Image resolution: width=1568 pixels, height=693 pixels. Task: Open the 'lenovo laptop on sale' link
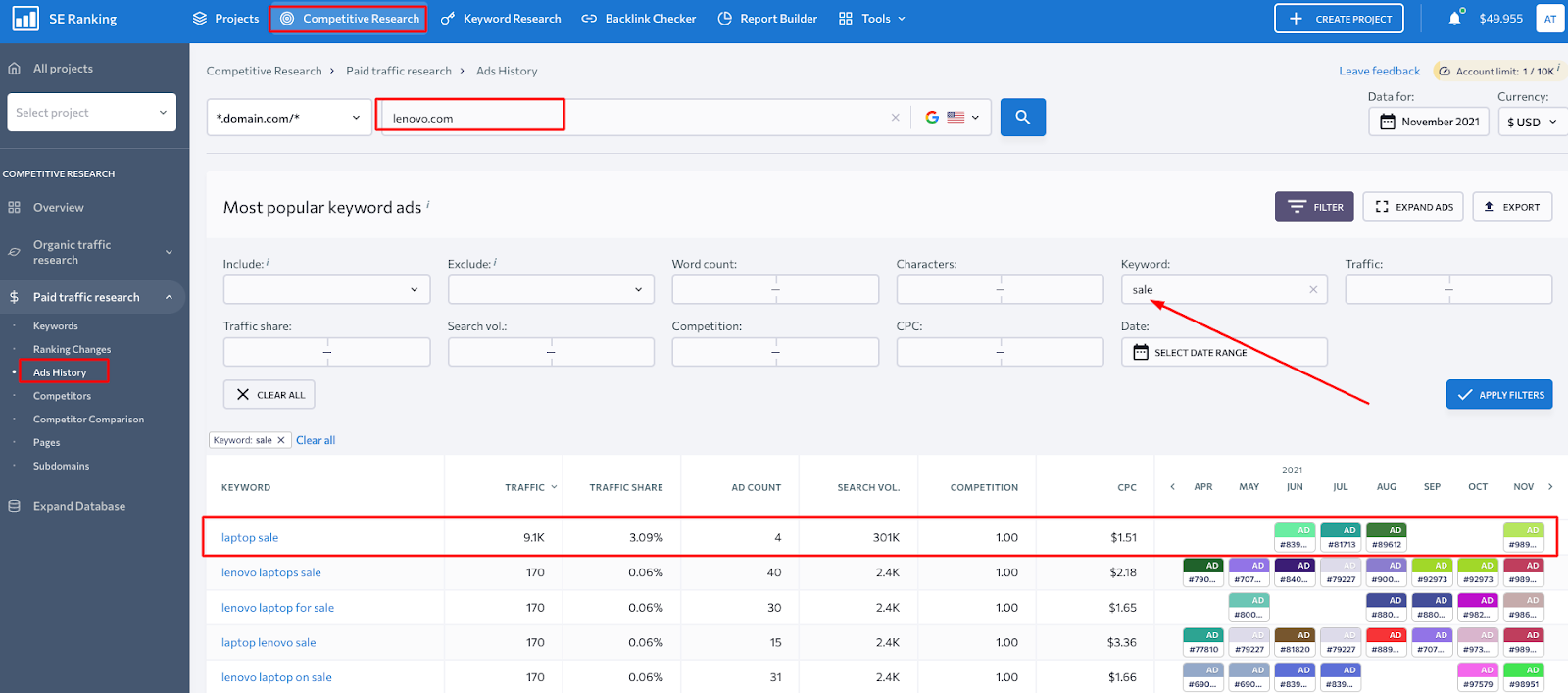(276, 677)
